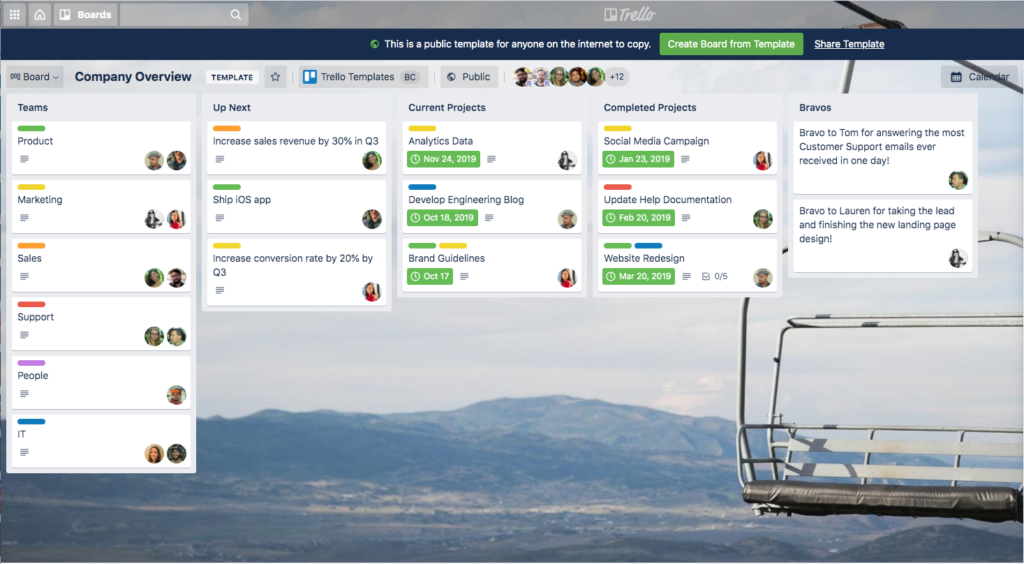The height and width of the screenshot is (564, 1024).
Task: Open Develop Engineering Blog card
Action: [492, 206]
